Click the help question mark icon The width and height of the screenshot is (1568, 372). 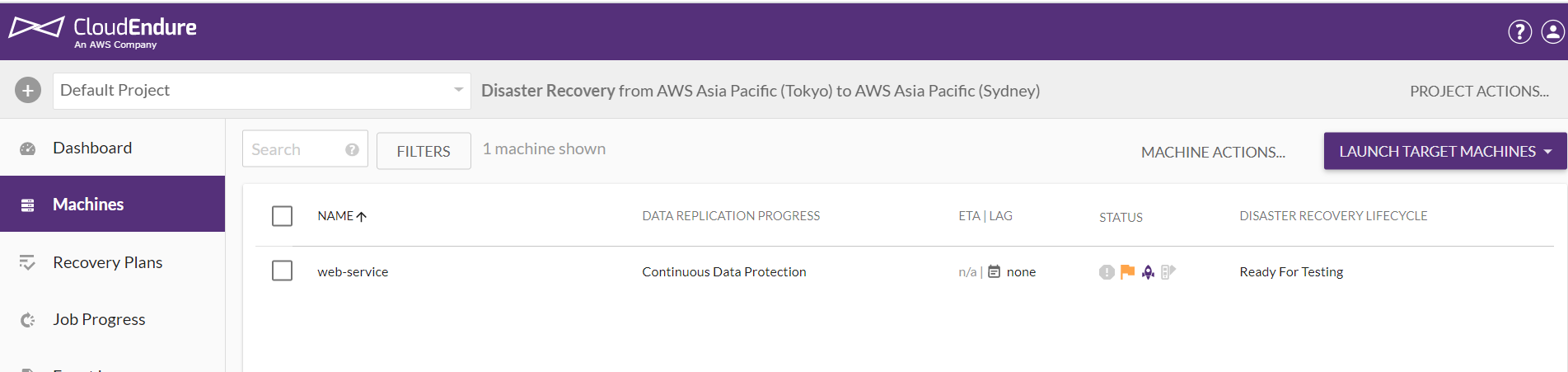tap(1519, 31)
